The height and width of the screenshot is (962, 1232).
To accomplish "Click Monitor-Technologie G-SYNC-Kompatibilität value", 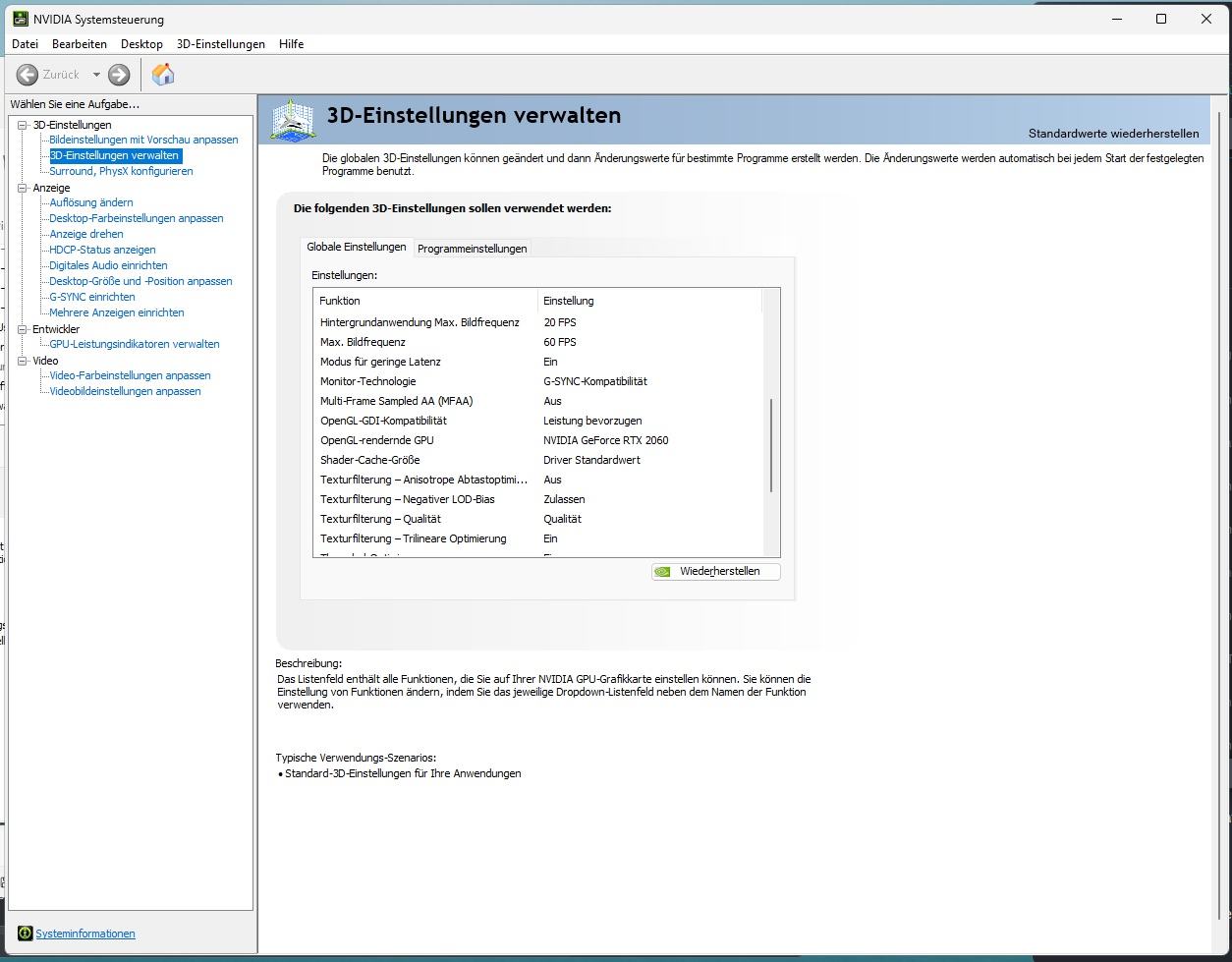I will (x=595, y=381).
